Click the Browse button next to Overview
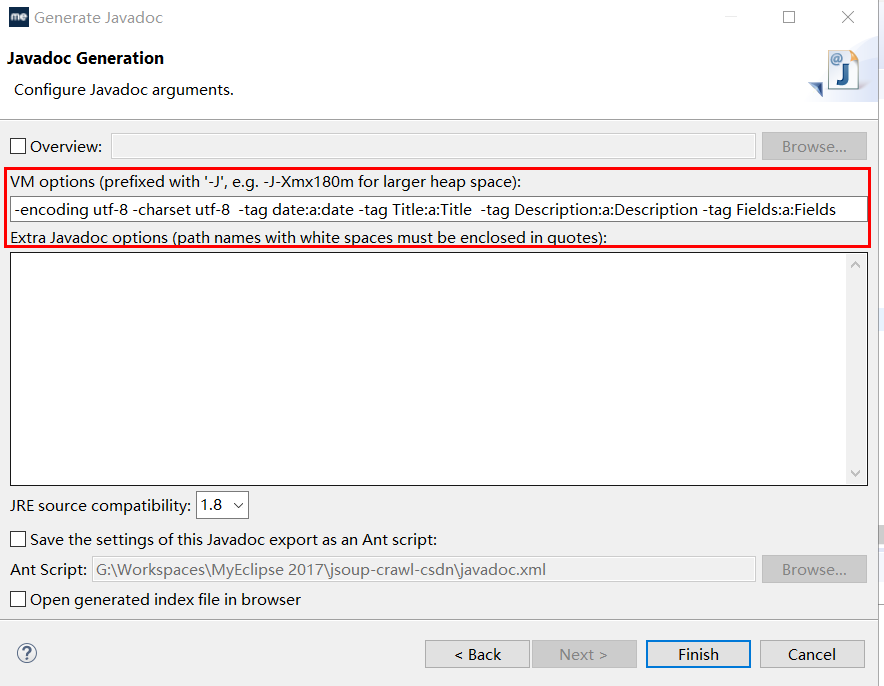The height and width of the screenshot is (686, 884). (x=814, y=147)
